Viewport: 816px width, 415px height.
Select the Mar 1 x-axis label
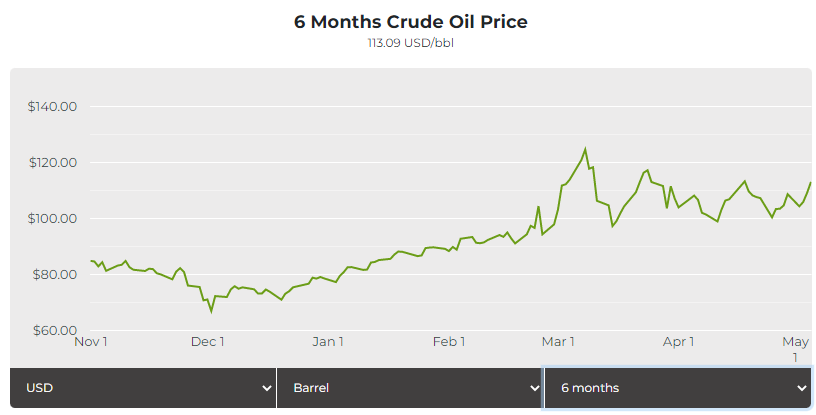pyautogui.click(x=558, y=342)
